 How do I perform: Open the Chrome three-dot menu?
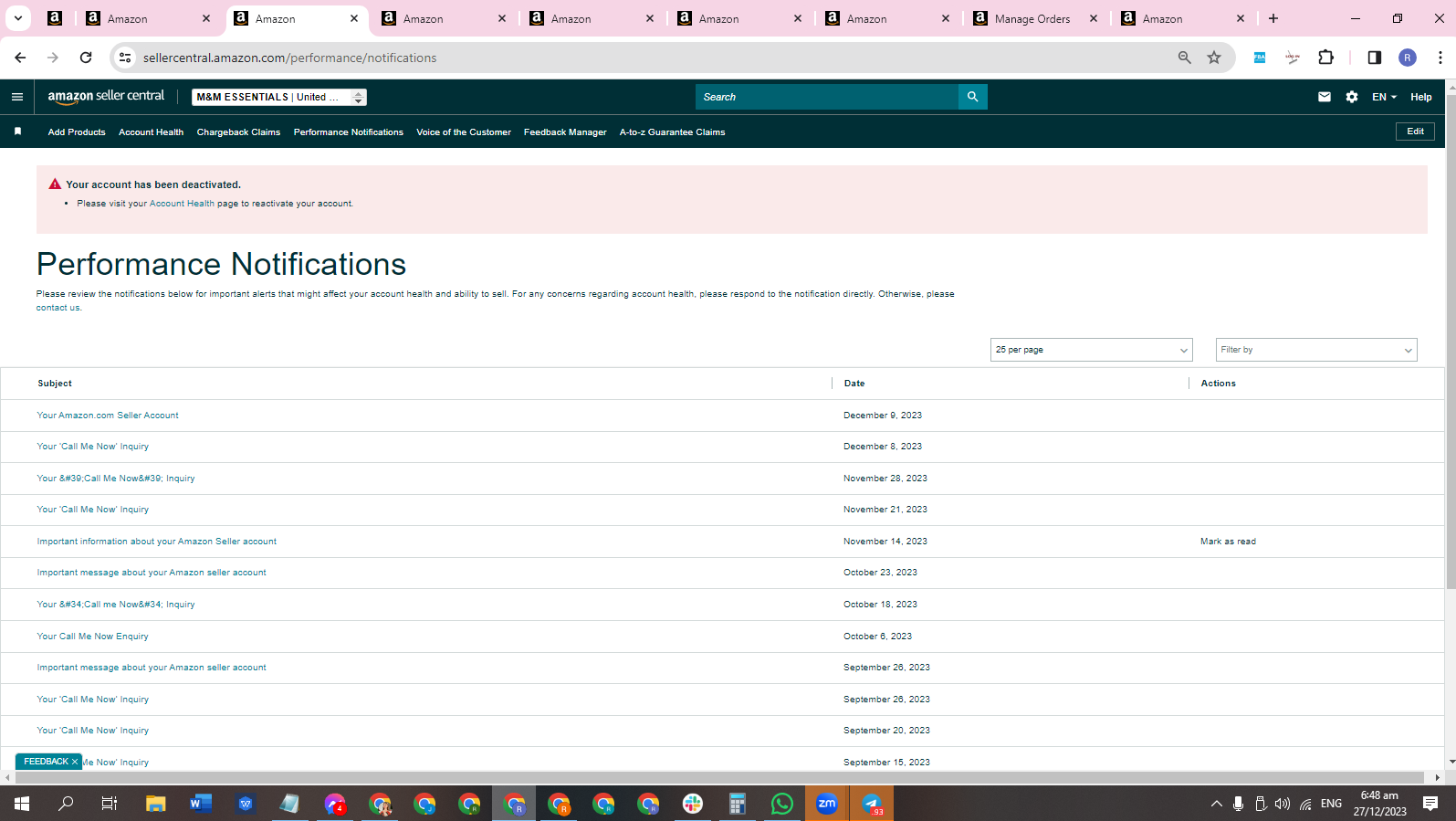pos(1440,58)
